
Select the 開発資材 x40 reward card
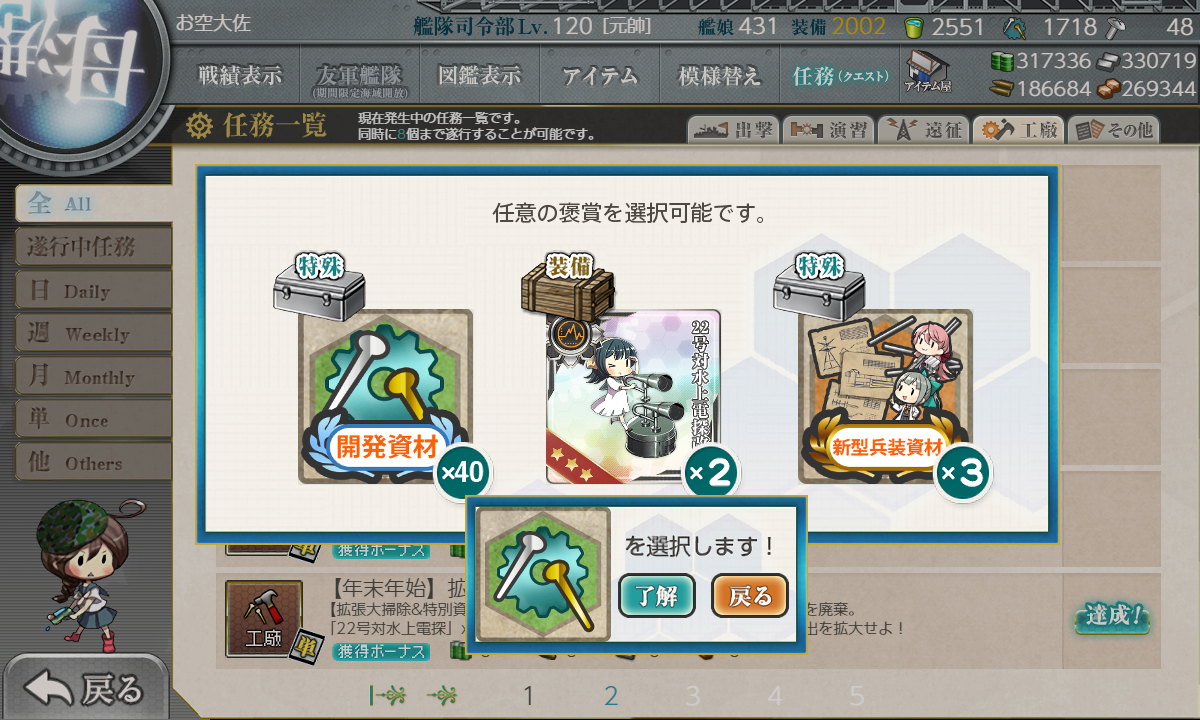coord(385,397)
